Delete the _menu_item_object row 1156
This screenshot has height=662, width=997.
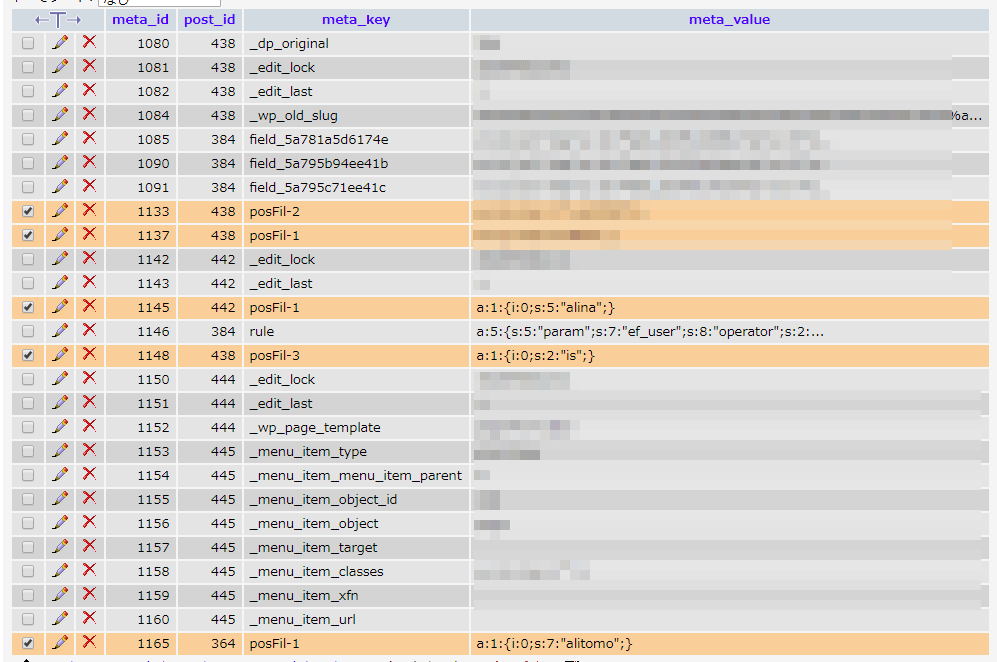(90, 522)
